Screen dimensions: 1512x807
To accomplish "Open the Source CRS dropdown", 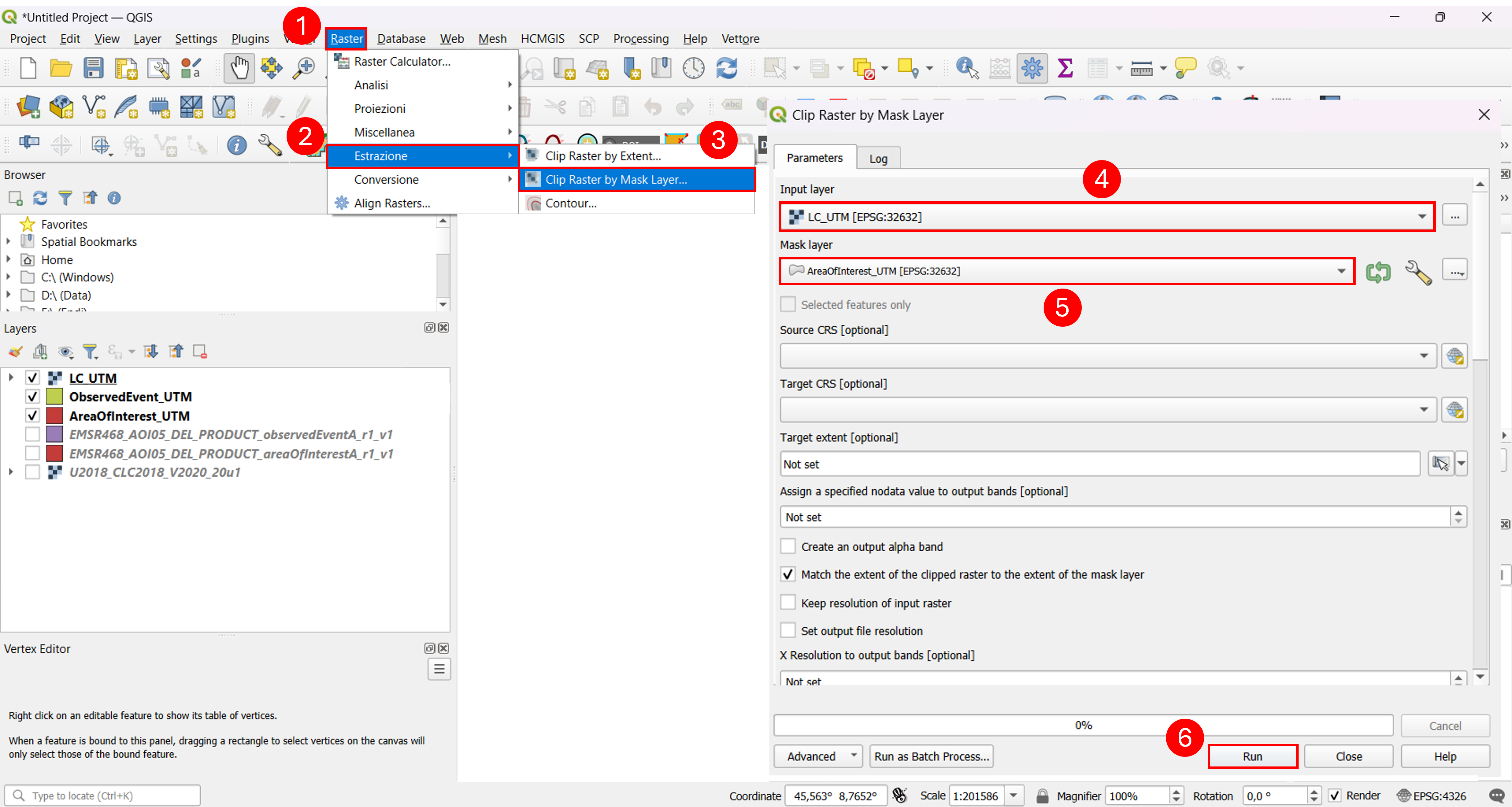I will coord(1108,356).
